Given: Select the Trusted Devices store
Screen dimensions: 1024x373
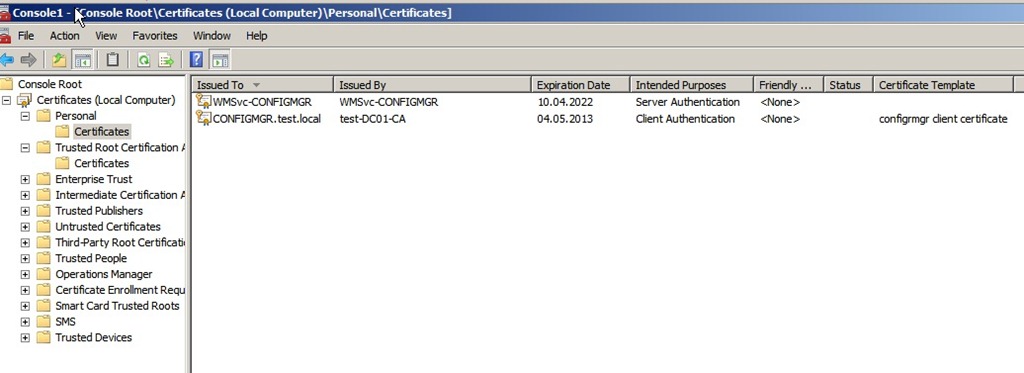Looking at the screenshot, I should [93, 338].
